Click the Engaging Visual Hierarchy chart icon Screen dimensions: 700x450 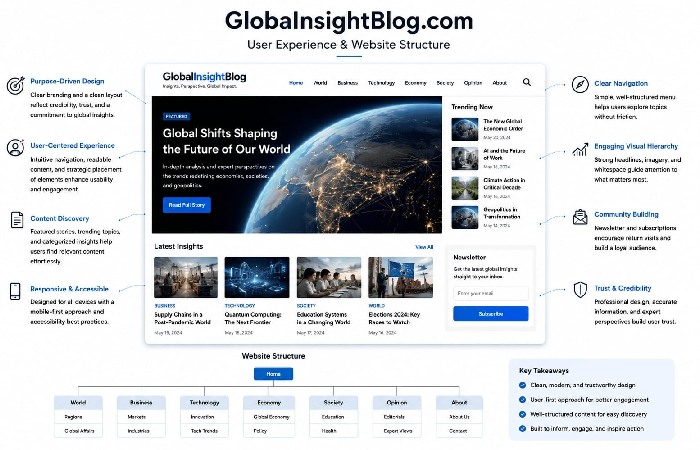[580, 150]
